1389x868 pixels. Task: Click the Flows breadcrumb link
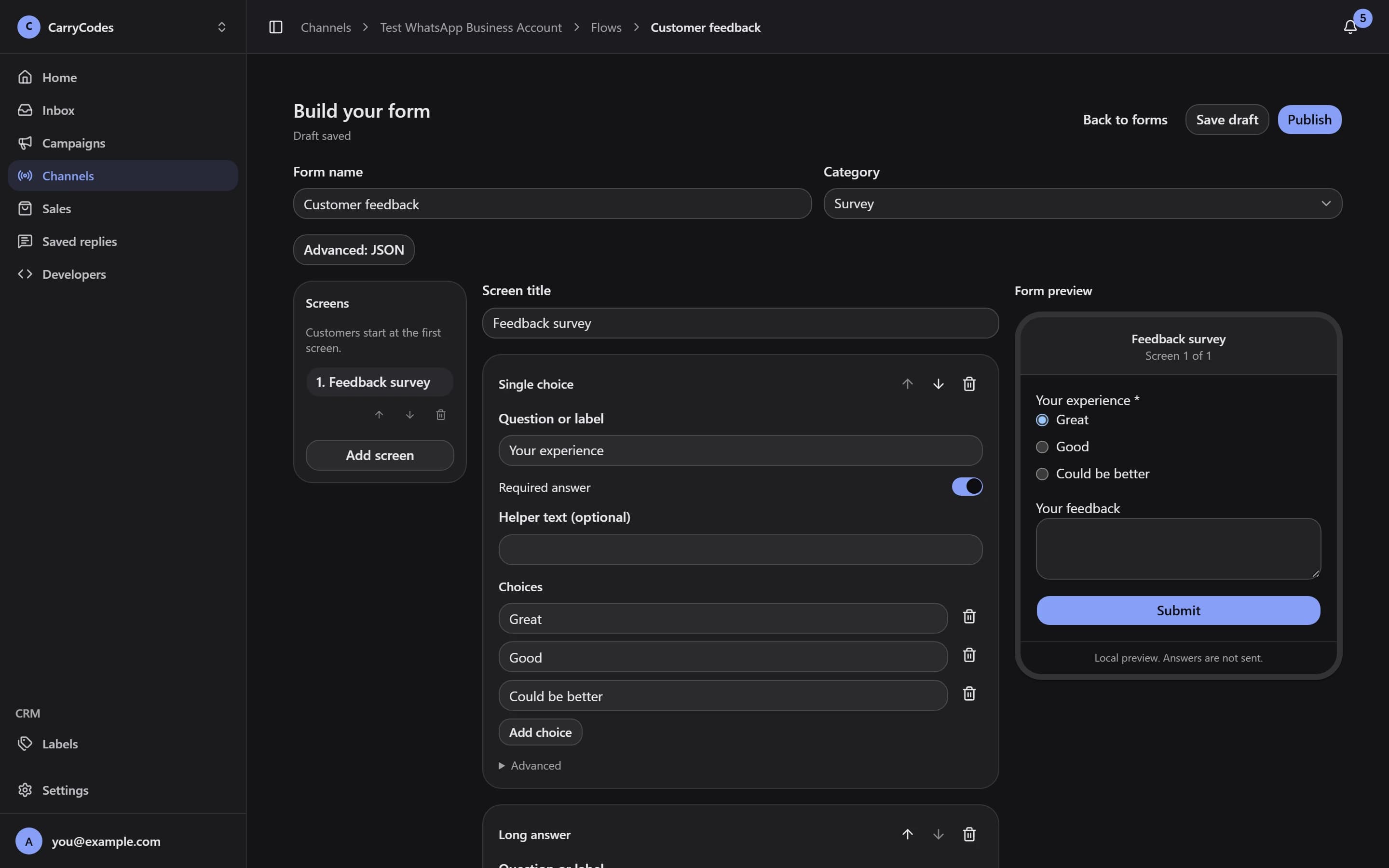coord(606,27)
